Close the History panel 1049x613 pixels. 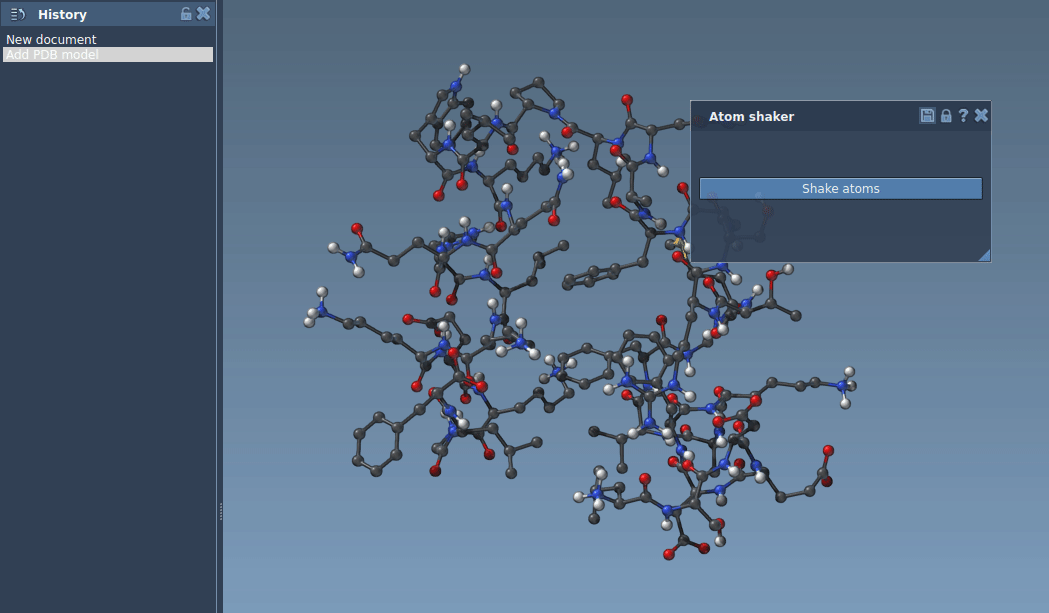point(203,13)
